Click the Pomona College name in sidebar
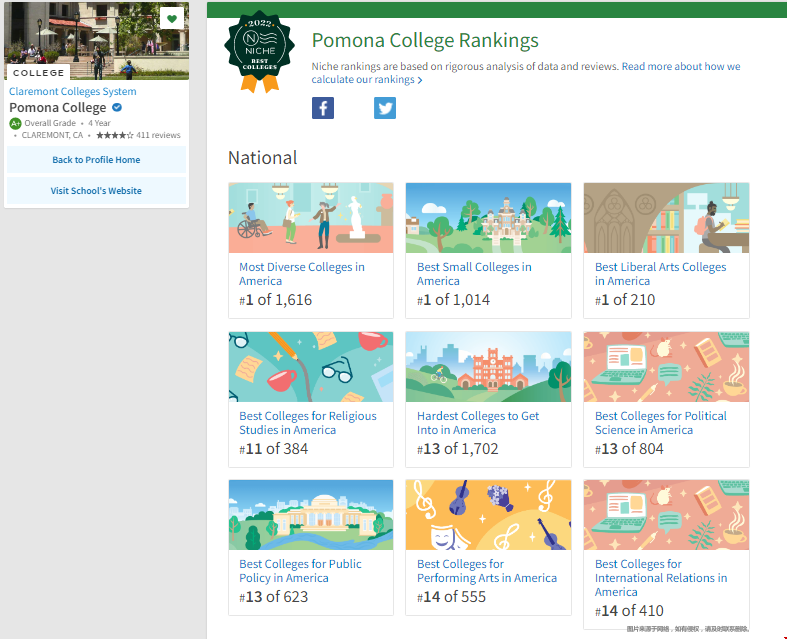 coord(58,107)
